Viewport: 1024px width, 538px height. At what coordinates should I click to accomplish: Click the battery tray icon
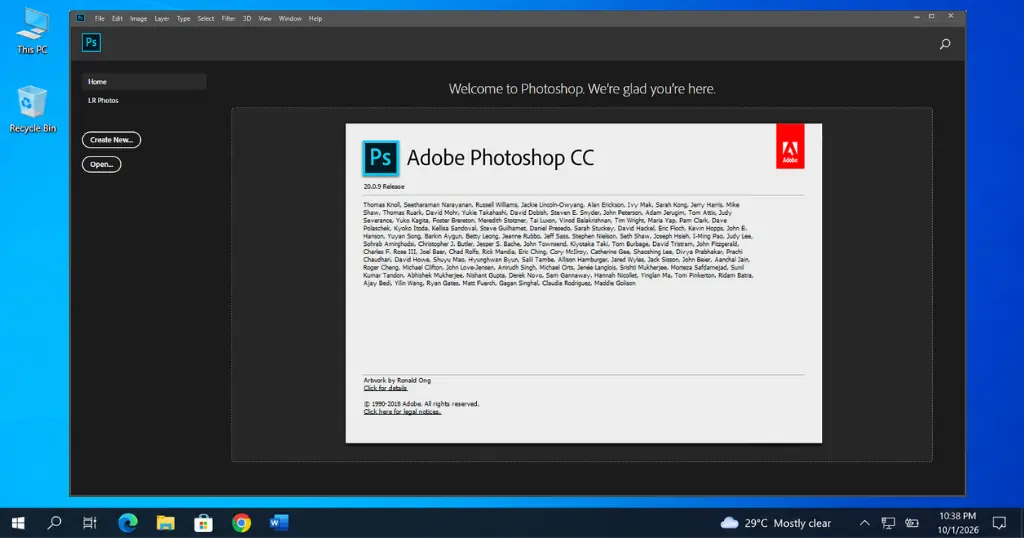[912, 523]
